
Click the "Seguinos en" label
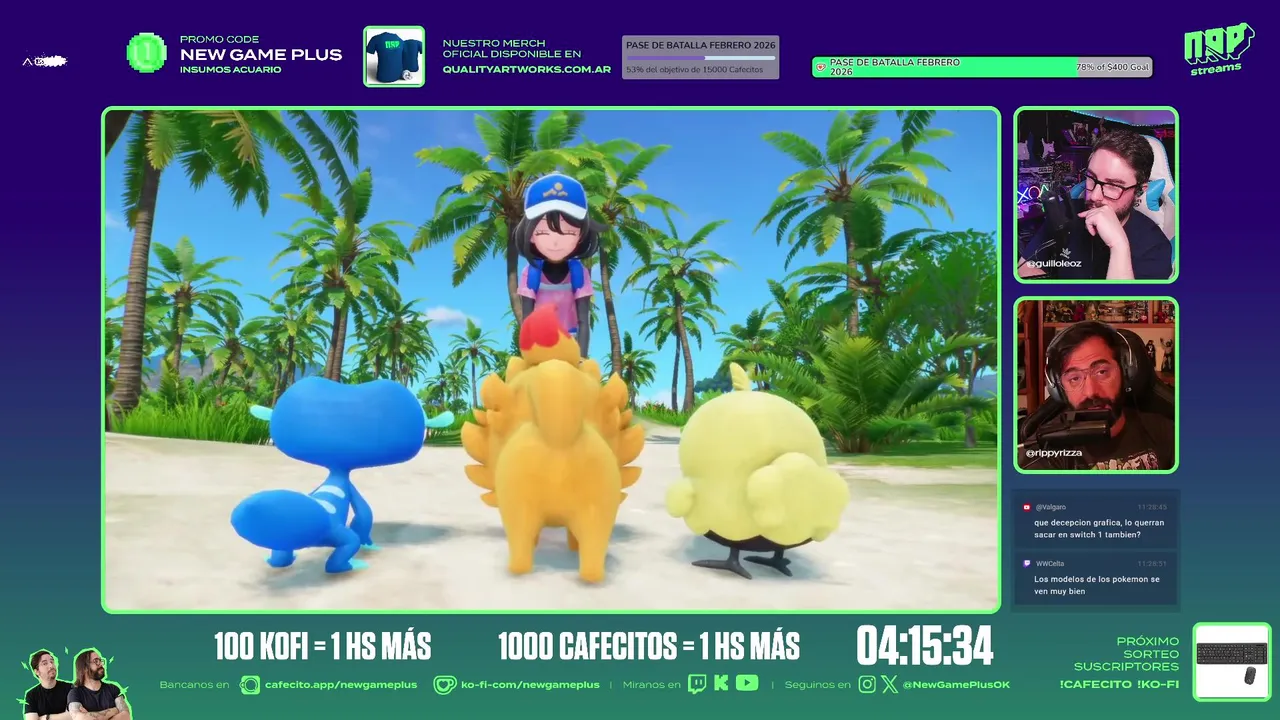[x=818, y=685]
